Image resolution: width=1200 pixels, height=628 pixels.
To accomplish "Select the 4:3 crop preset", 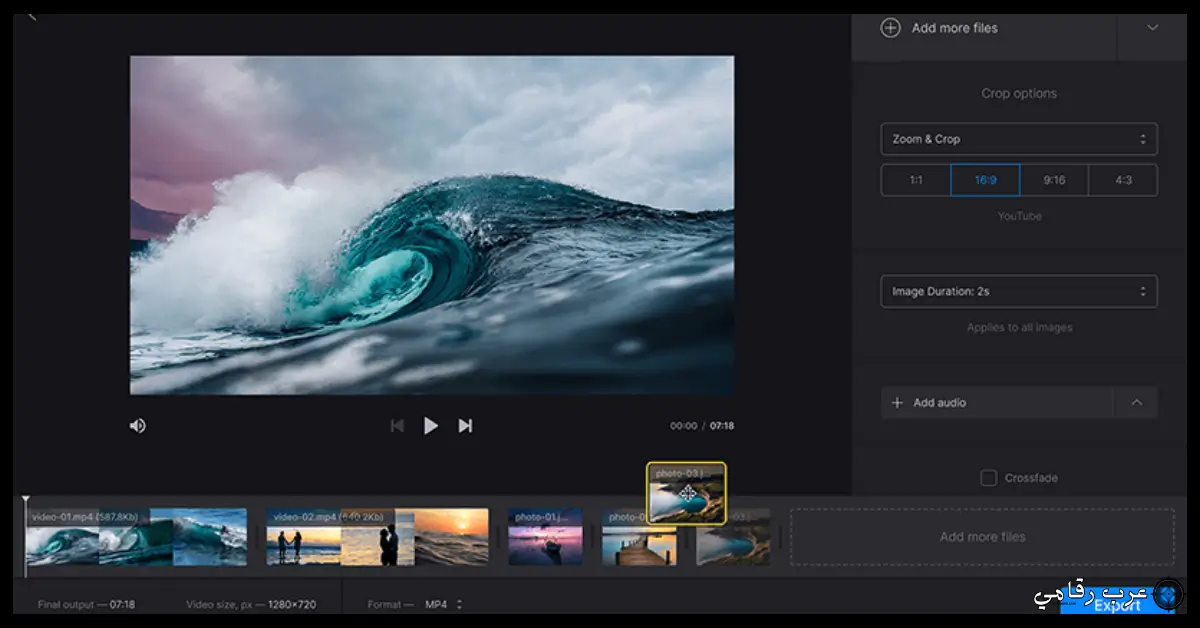I will tap(1124, 180).
